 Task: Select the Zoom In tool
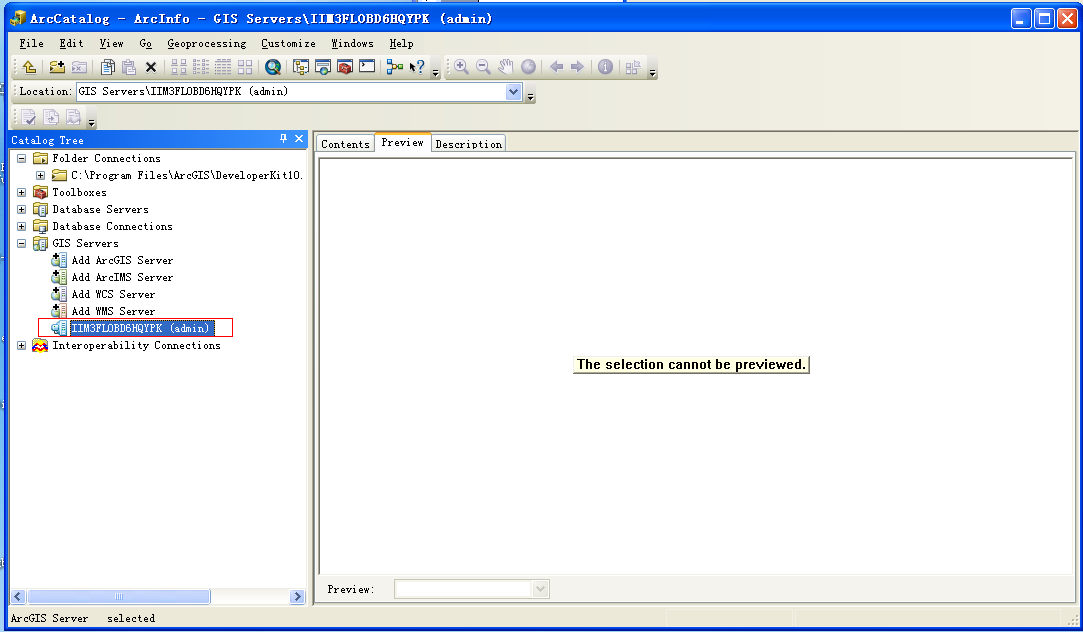[x=461, y=67]
